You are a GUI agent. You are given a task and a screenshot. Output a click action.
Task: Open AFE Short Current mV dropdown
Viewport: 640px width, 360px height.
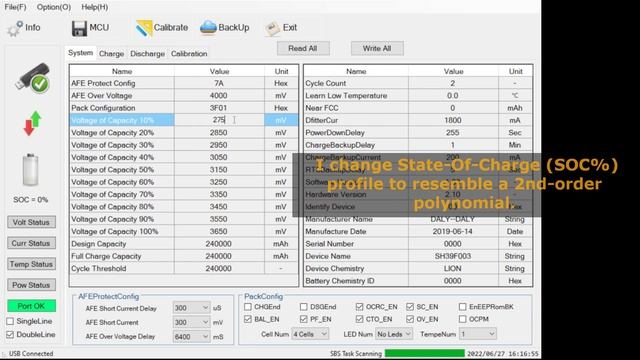pyautogui.click(x=191, y=322)
